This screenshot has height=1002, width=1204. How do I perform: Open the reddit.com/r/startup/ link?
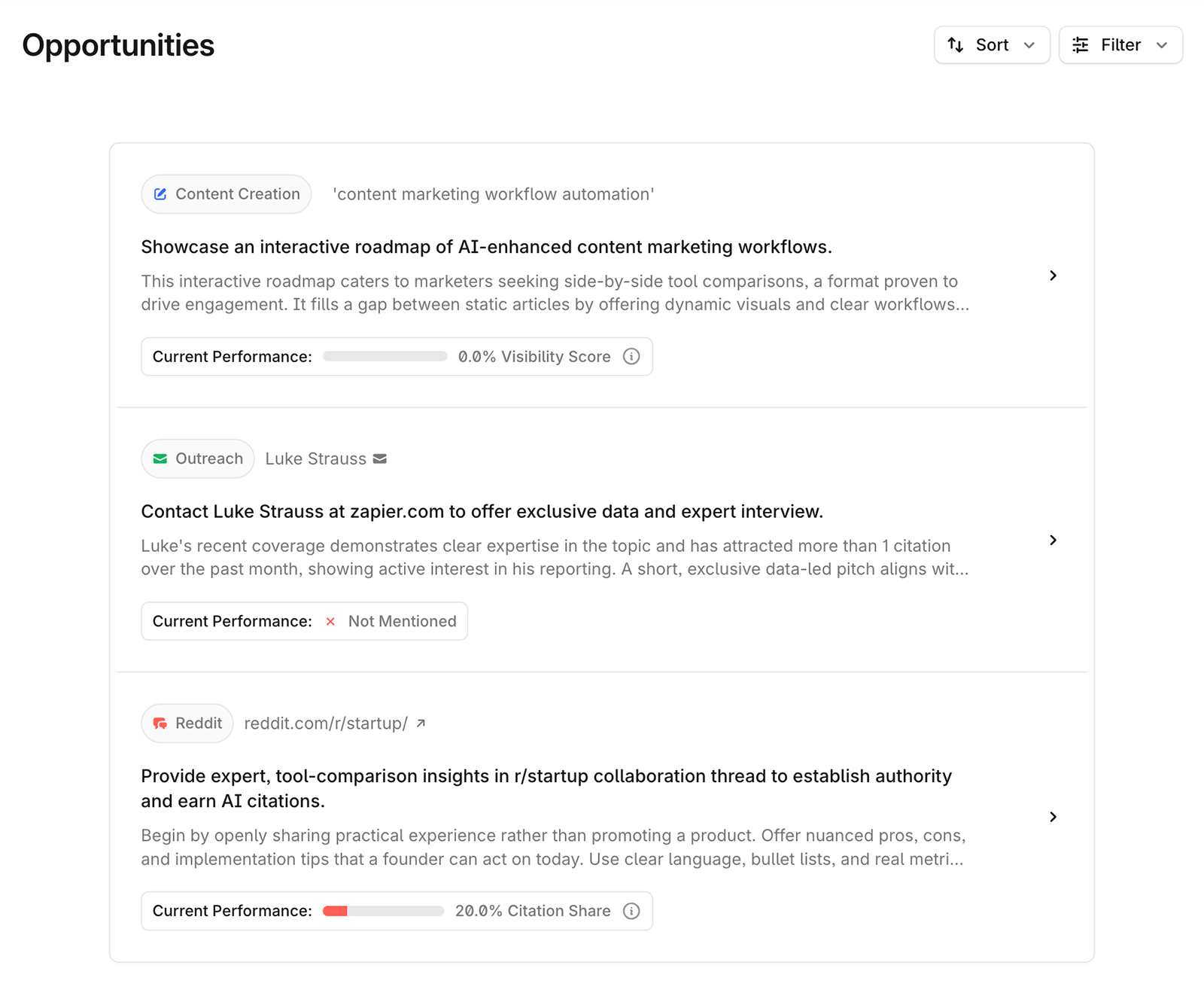click(326, 723)
